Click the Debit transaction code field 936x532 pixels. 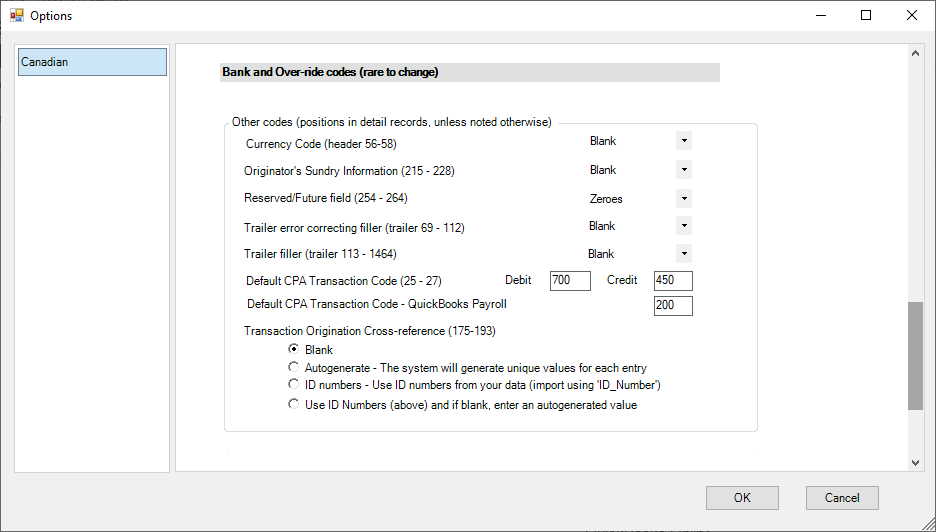(570, 281)
